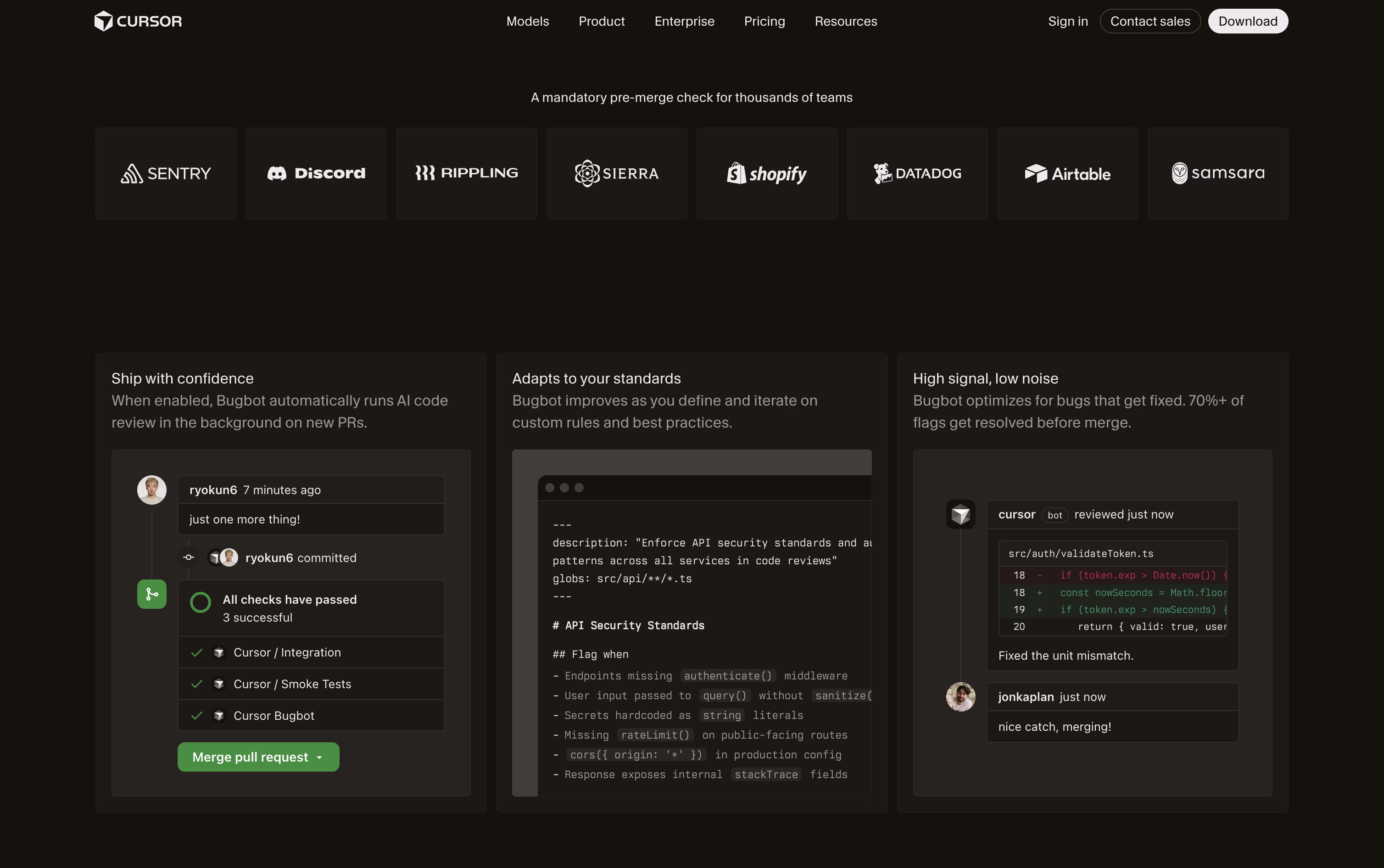Image resolution: width=1384 pixels, height=868 pixels.
Task: Select the Sierra logo card
Action: pyautogui.click(x=617, y=173)
